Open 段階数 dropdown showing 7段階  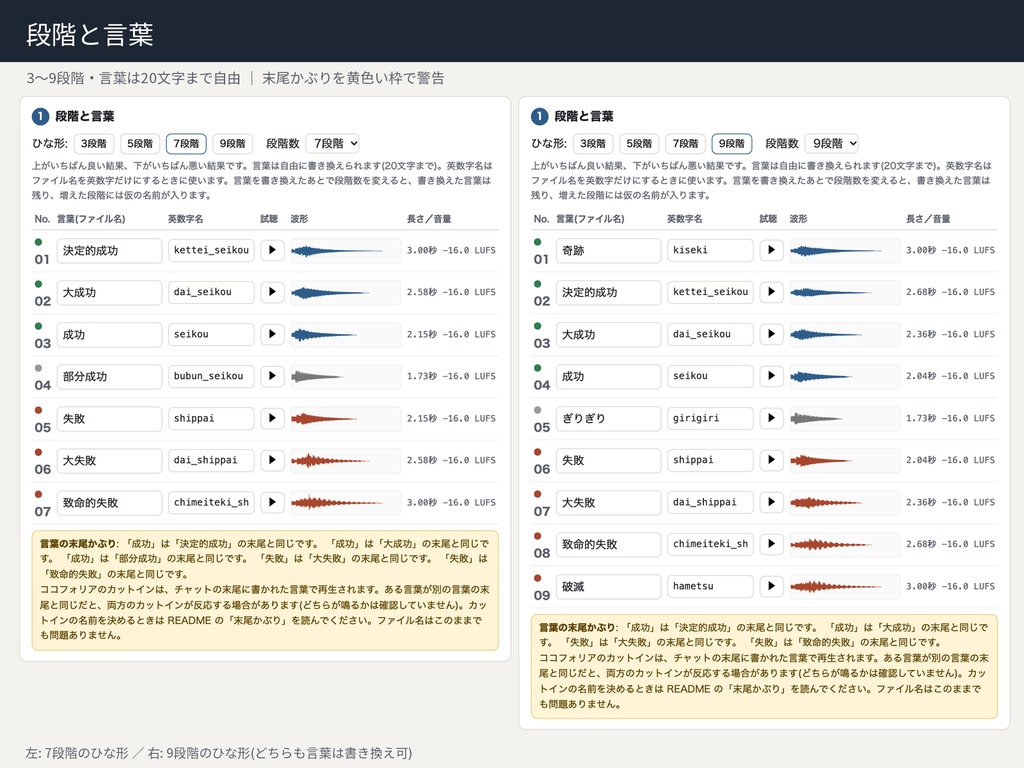click(x=333, y=144)
